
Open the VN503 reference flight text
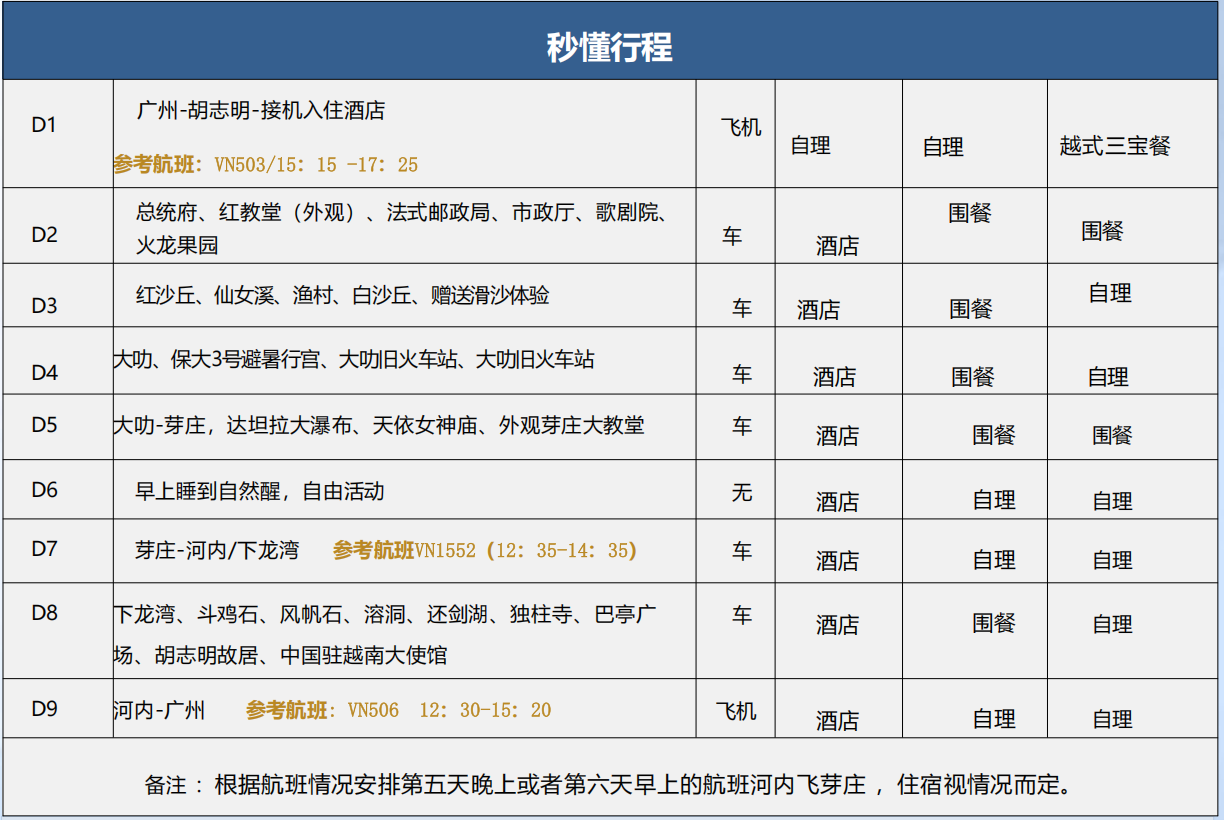point(266,165)
